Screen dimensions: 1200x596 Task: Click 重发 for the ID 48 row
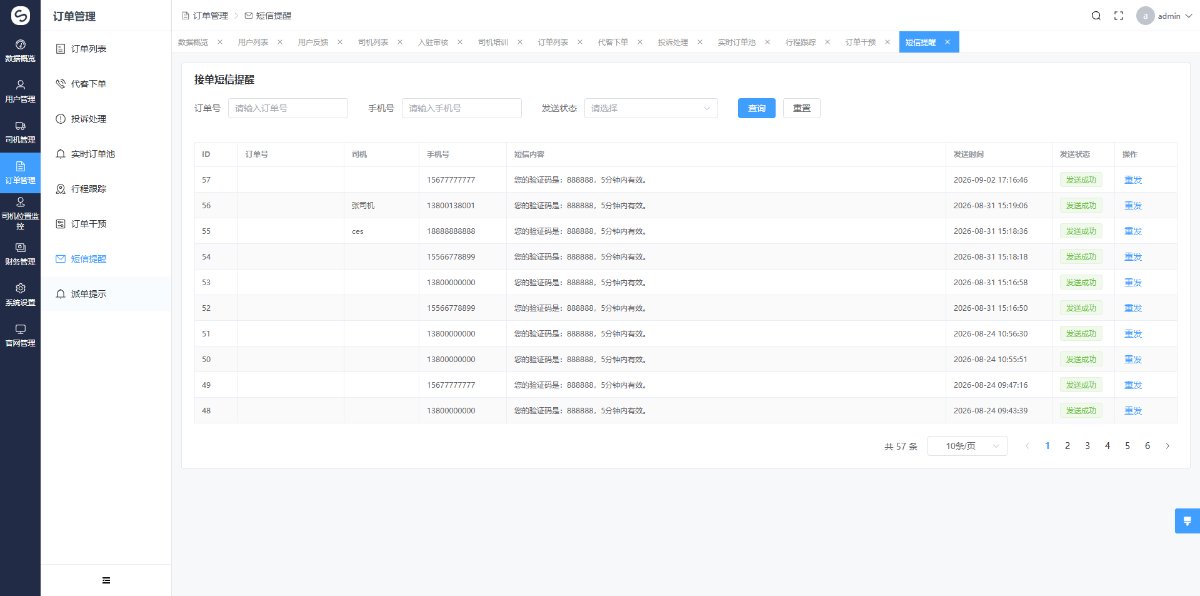[x=1133, y=410]
